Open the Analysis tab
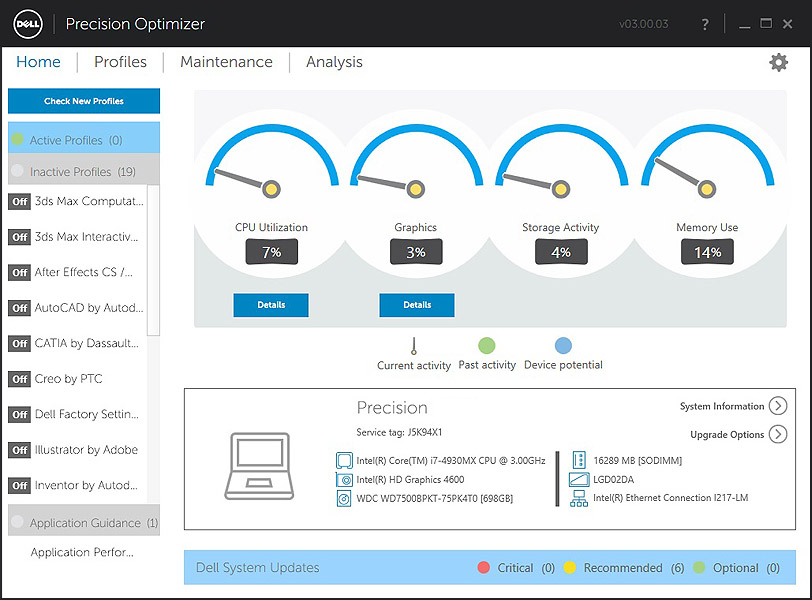Screen dimensions: 812x600 pyautogui.click(x=334, y=62)
